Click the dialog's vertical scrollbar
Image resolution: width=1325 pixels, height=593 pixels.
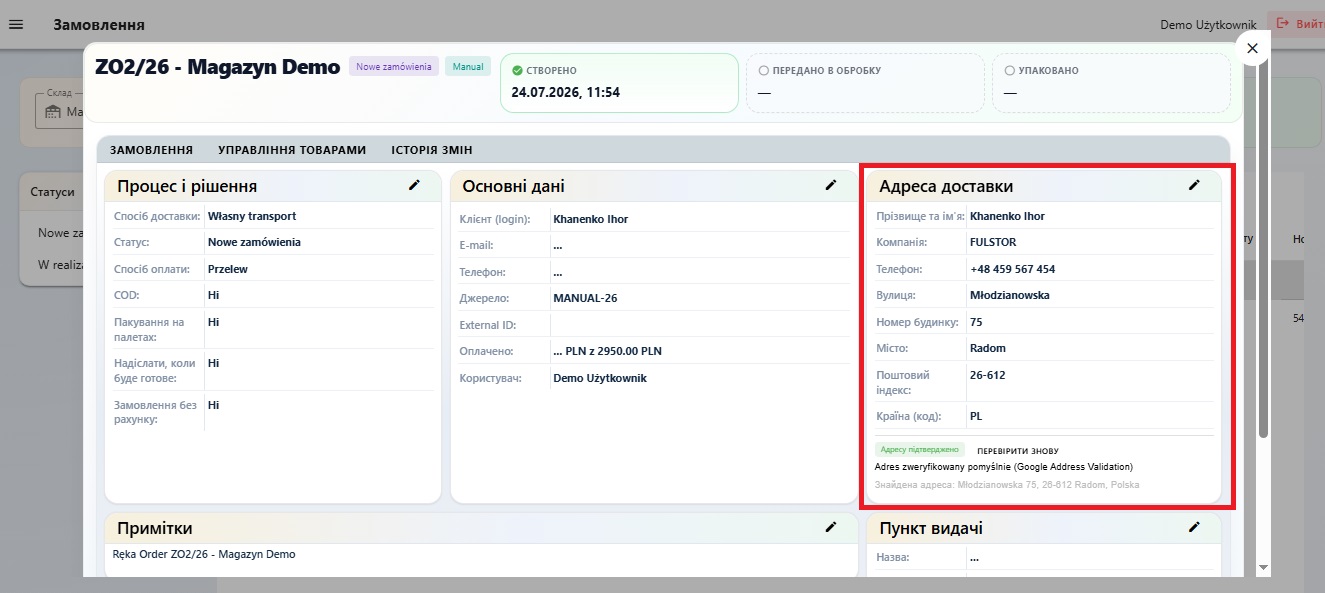click(1263, 250)
